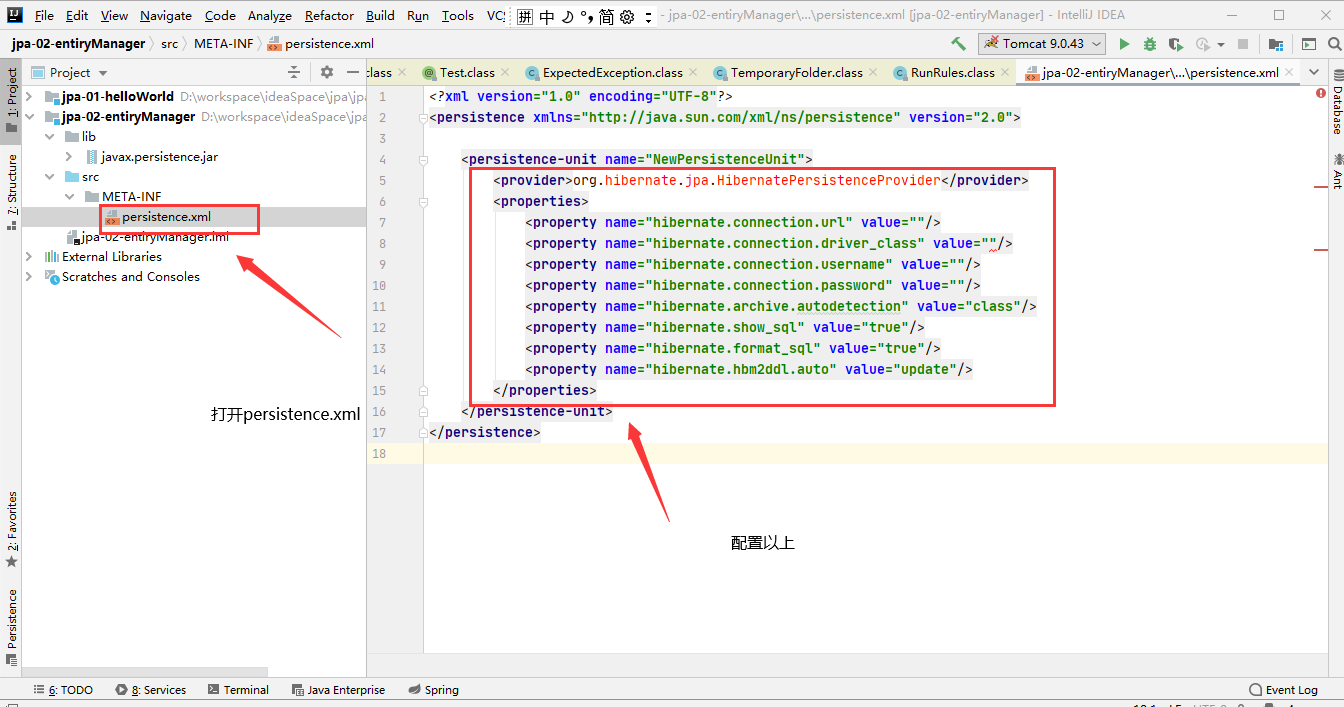Open the Tomcat 9.0.43 run configuration dropdown
1344x707 pixels.
pos(1042,44)
